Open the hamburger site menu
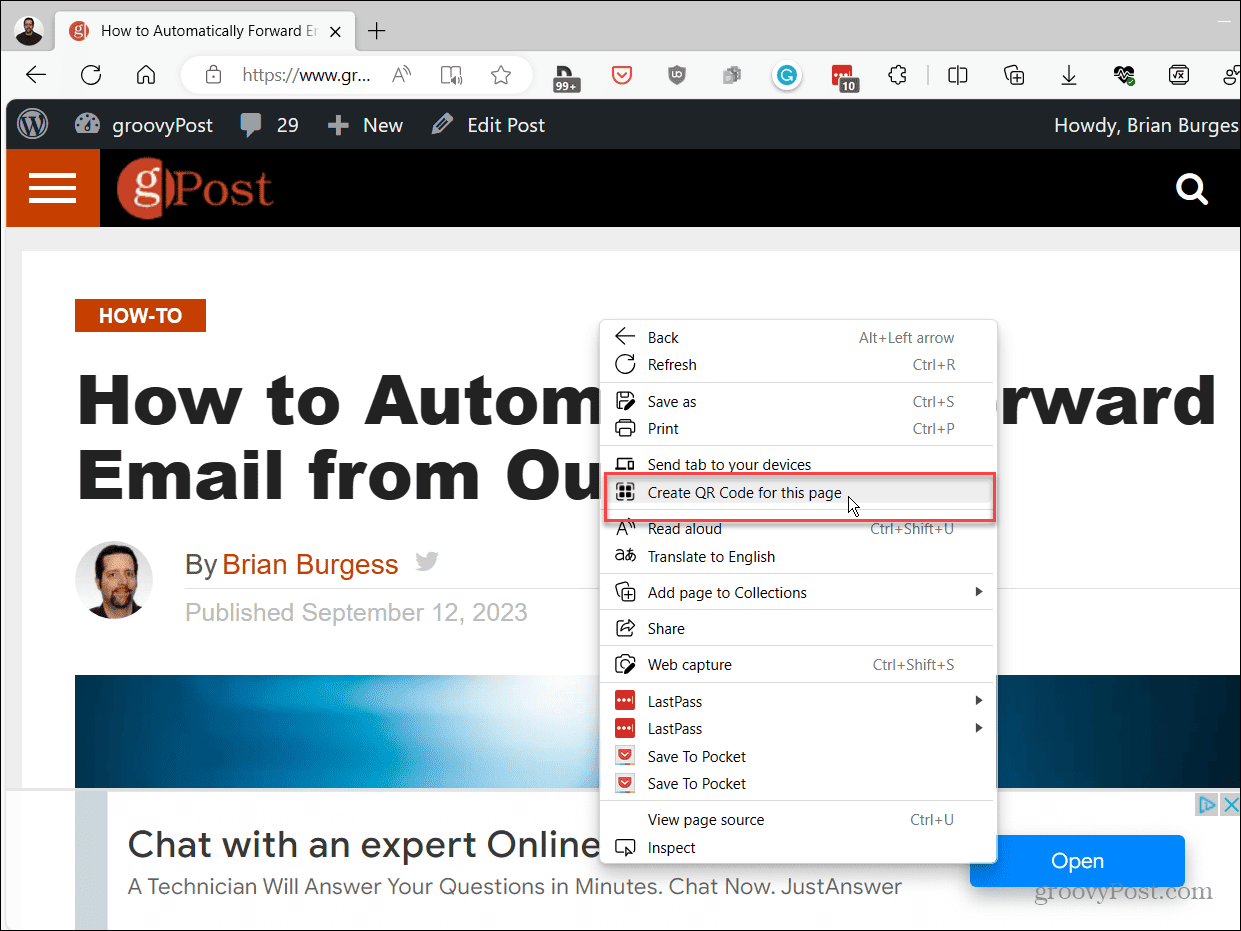 [53, 188]
